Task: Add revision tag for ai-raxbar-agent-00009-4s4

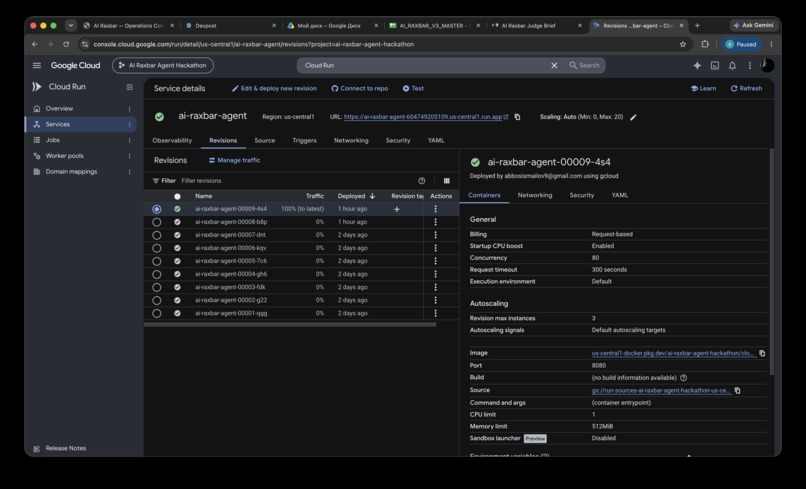Action: [x=396, y=209]
